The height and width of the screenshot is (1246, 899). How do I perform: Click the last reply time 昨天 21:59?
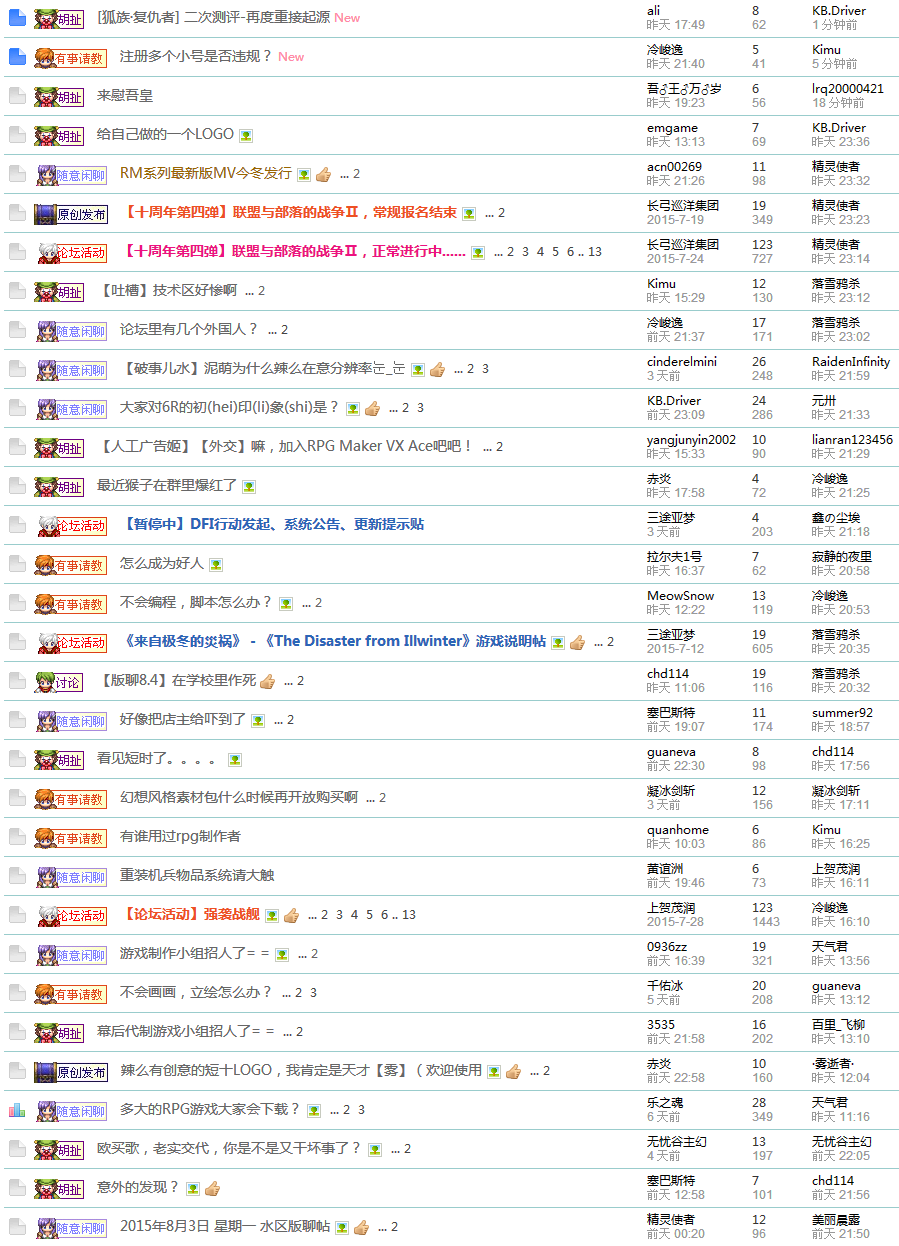841,376
